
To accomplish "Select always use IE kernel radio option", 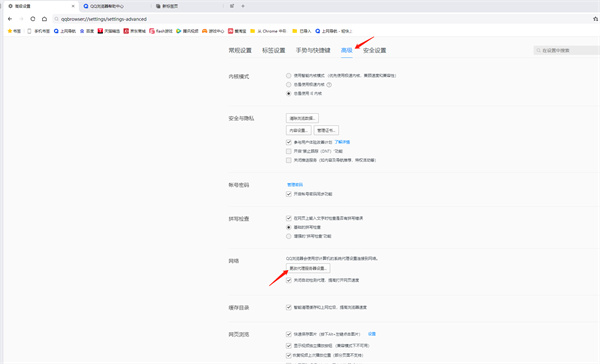I will pos(289,93).
